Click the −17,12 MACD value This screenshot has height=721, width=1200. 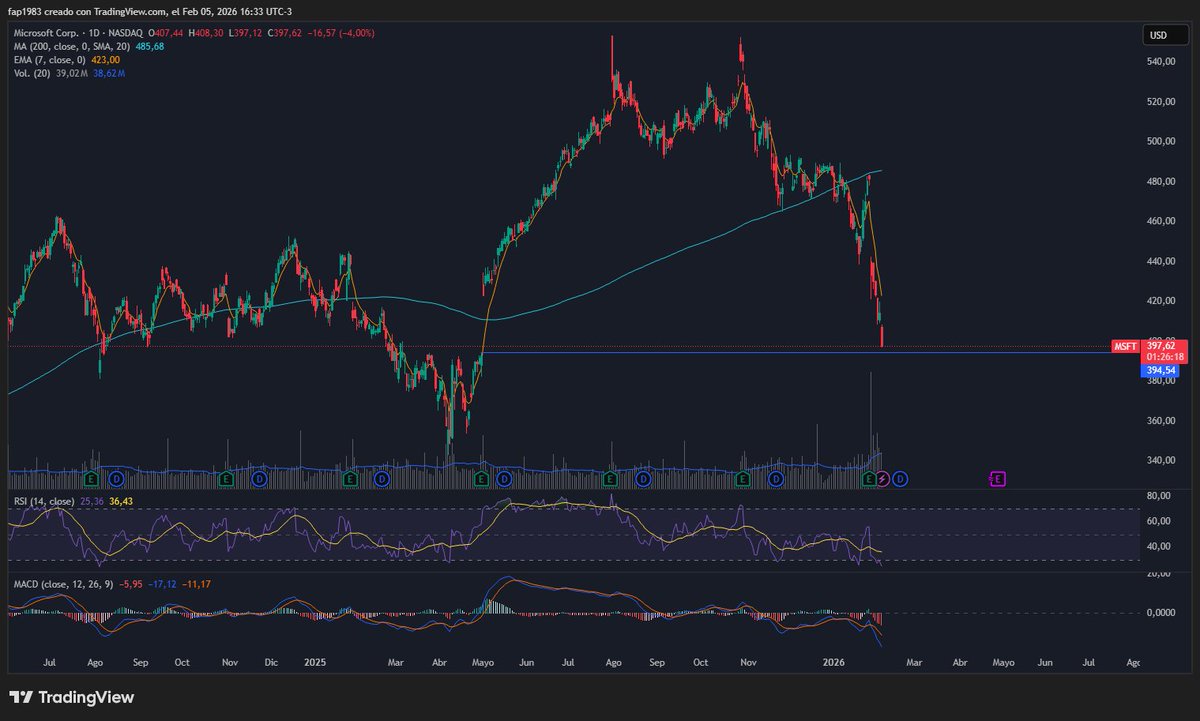point(163,583)
